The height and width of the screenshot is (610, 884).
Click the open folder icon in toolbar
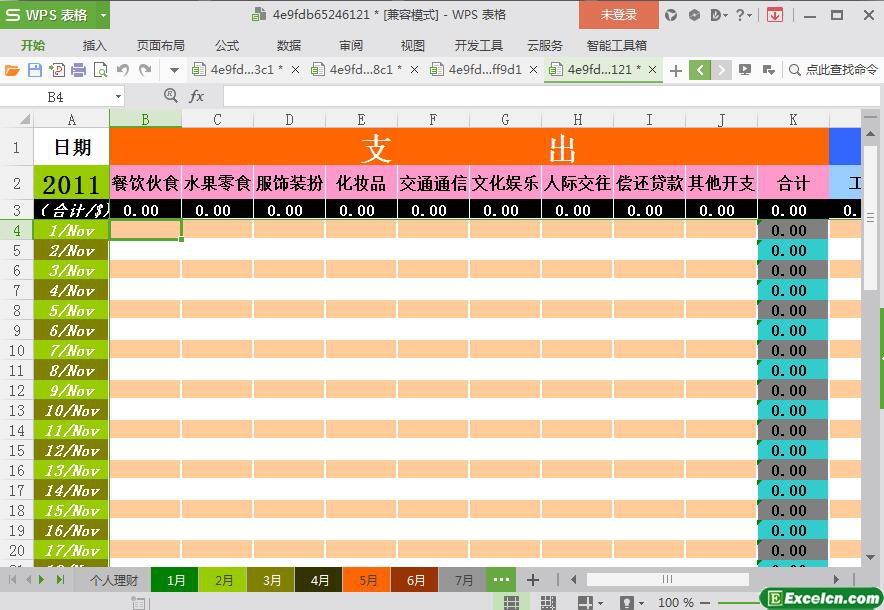click(x=12, y=70)
